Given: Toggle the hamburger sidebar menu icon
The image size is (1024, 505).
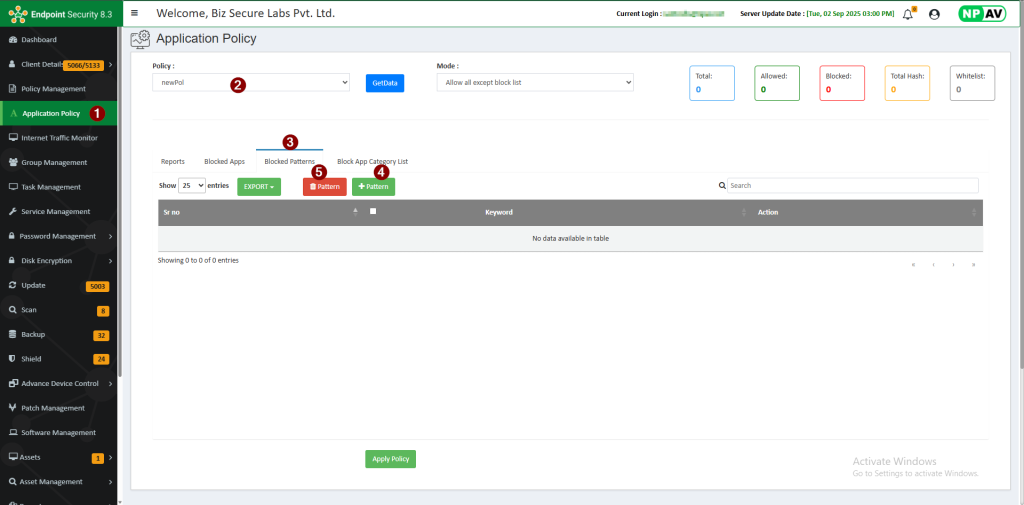Looking at the screenshot, I should point(135,14).
